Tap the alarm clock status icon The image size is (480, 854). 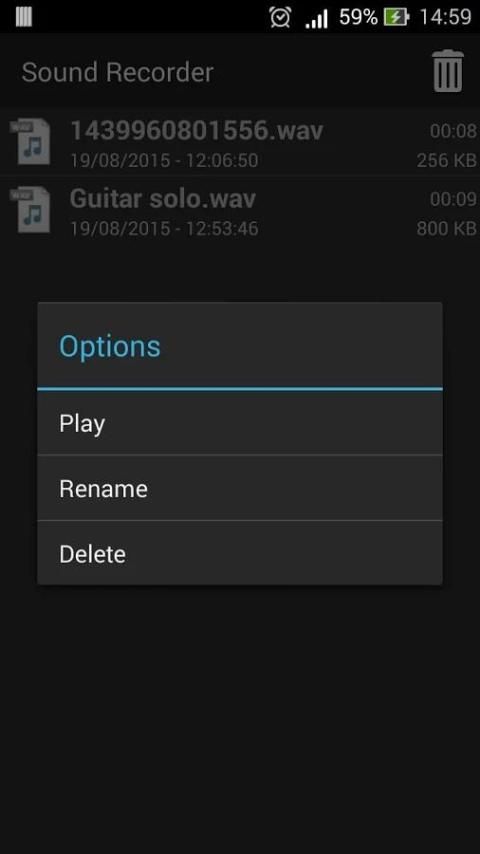280,17
